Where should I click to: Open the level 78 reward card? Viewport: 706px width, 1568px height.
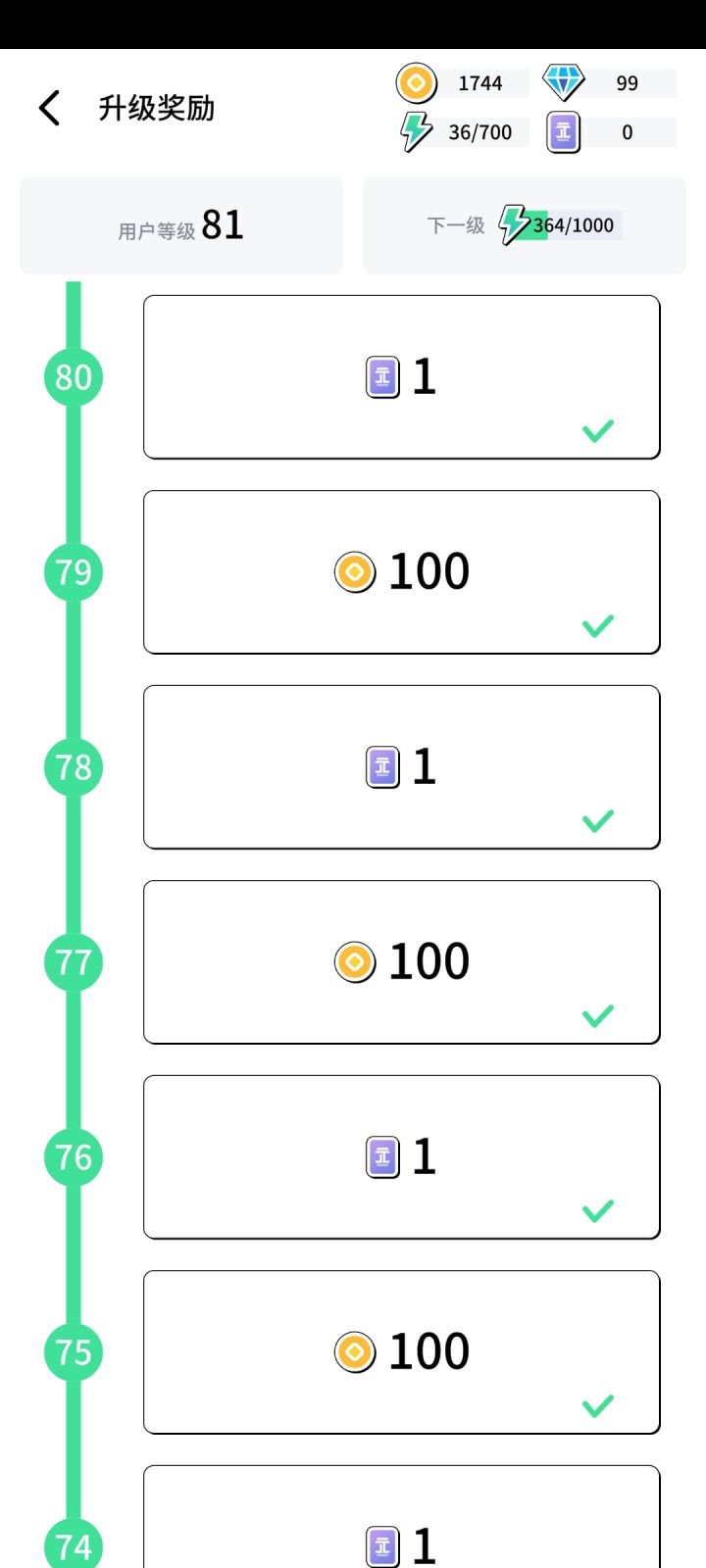[x=401, y=766]
